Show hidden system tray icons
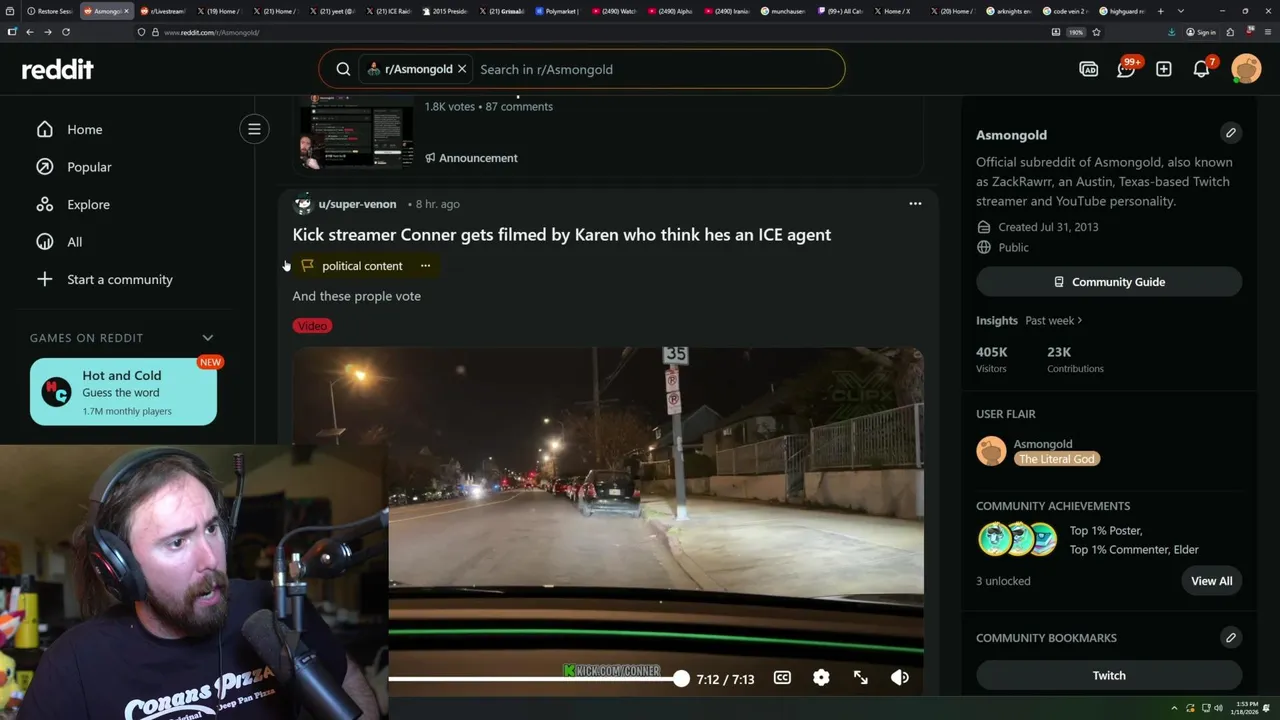1280x720 pixels. point(1176,708)
